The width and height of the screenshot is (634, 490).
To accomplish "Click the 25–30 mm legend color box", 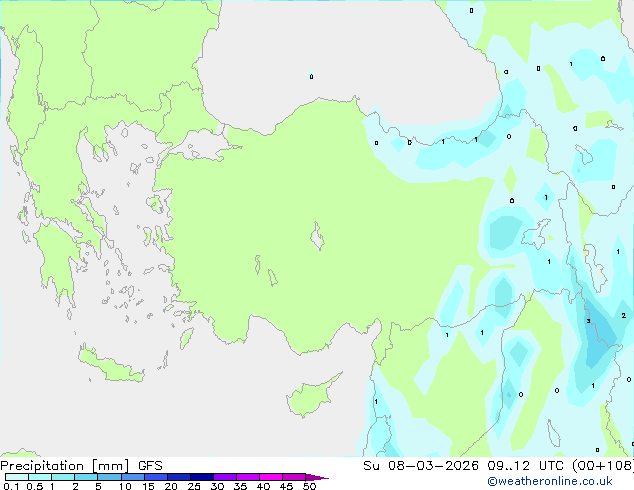I will click(201, 477).
